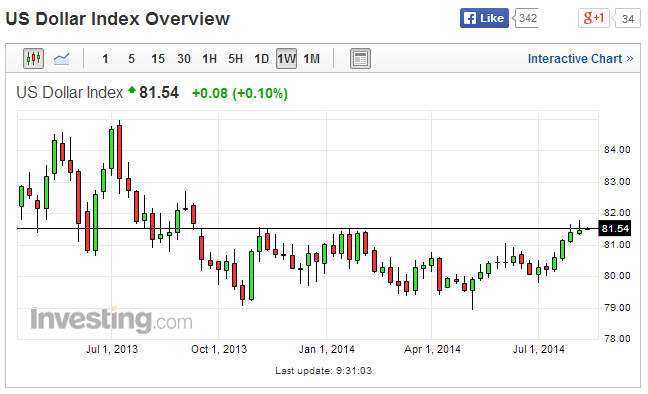
Task: Click the 83.00 axis label
Action: (x=617, y=181)
